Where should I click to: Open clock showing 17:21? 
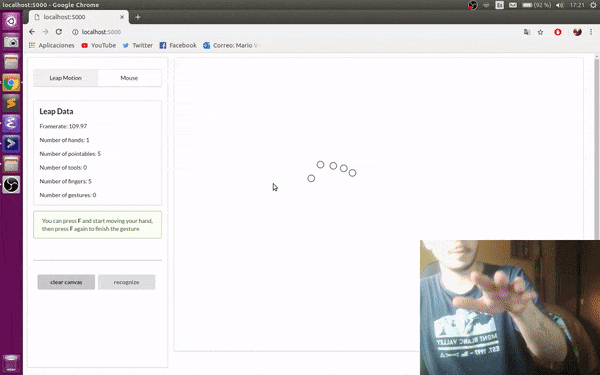[x=577, y=5]
